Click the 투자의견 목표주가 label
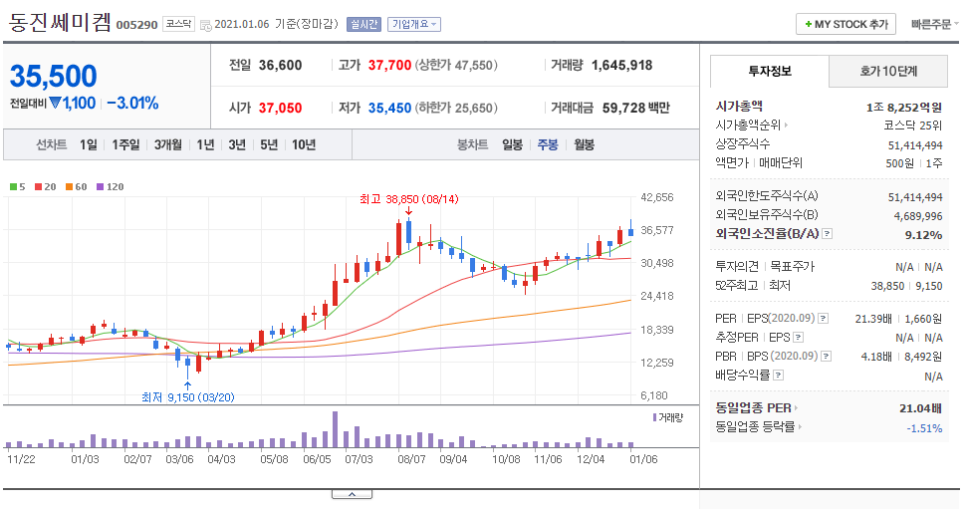The image size is (966, 509). pyautogui.click(x=765, y=267)
